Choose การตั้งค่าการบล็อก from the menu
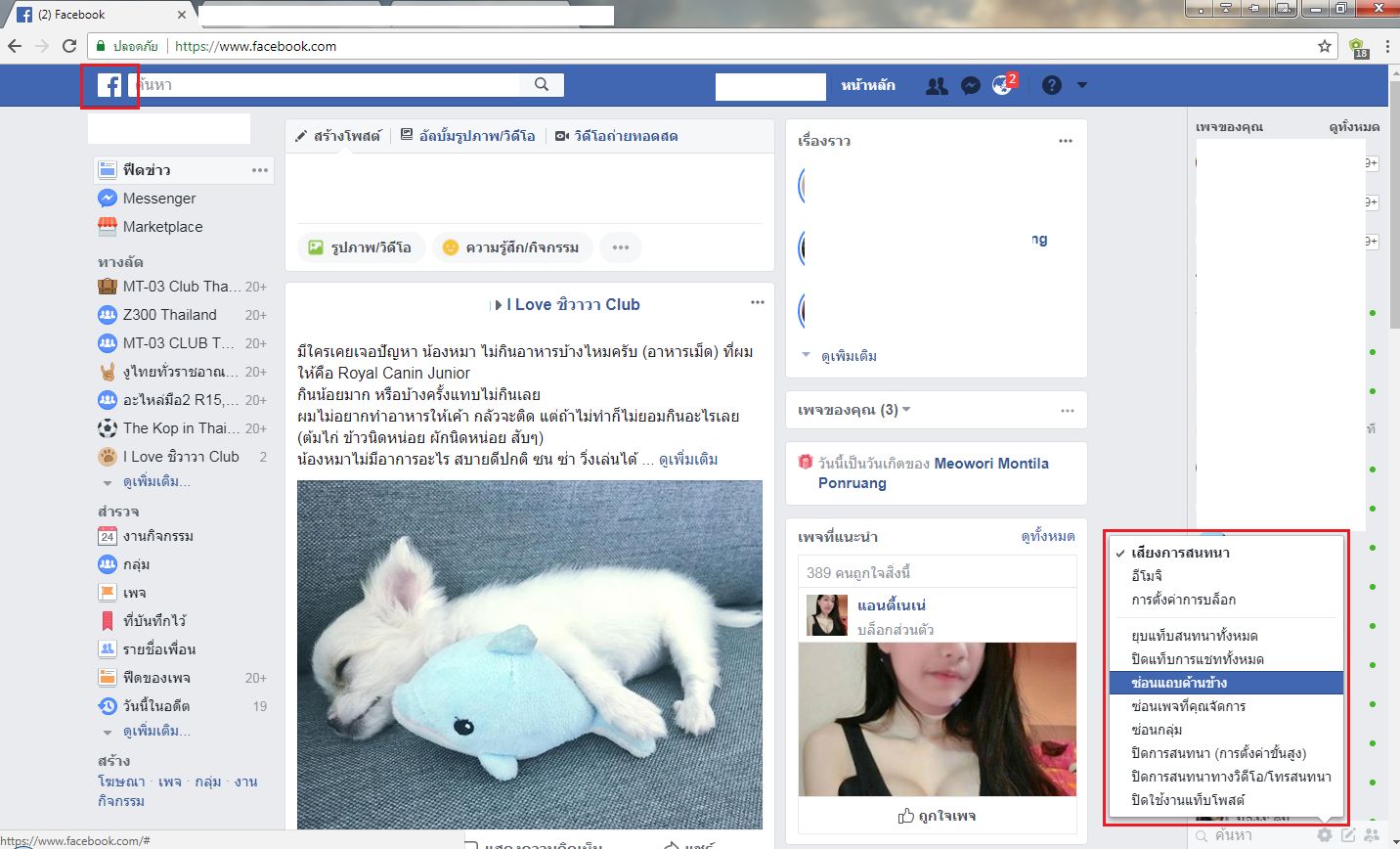1400x849 pixels. click(x=1224, y=600)
